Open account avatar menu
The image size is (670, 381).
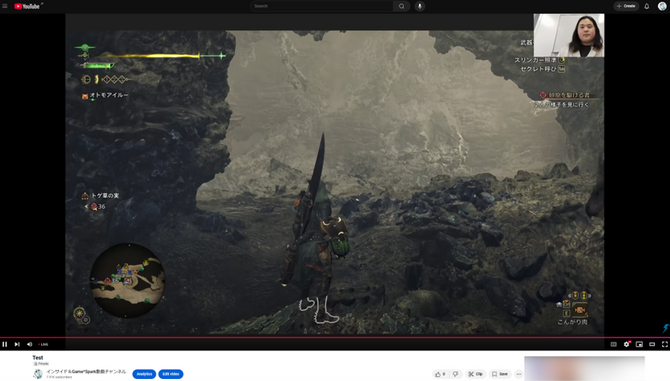662,6
